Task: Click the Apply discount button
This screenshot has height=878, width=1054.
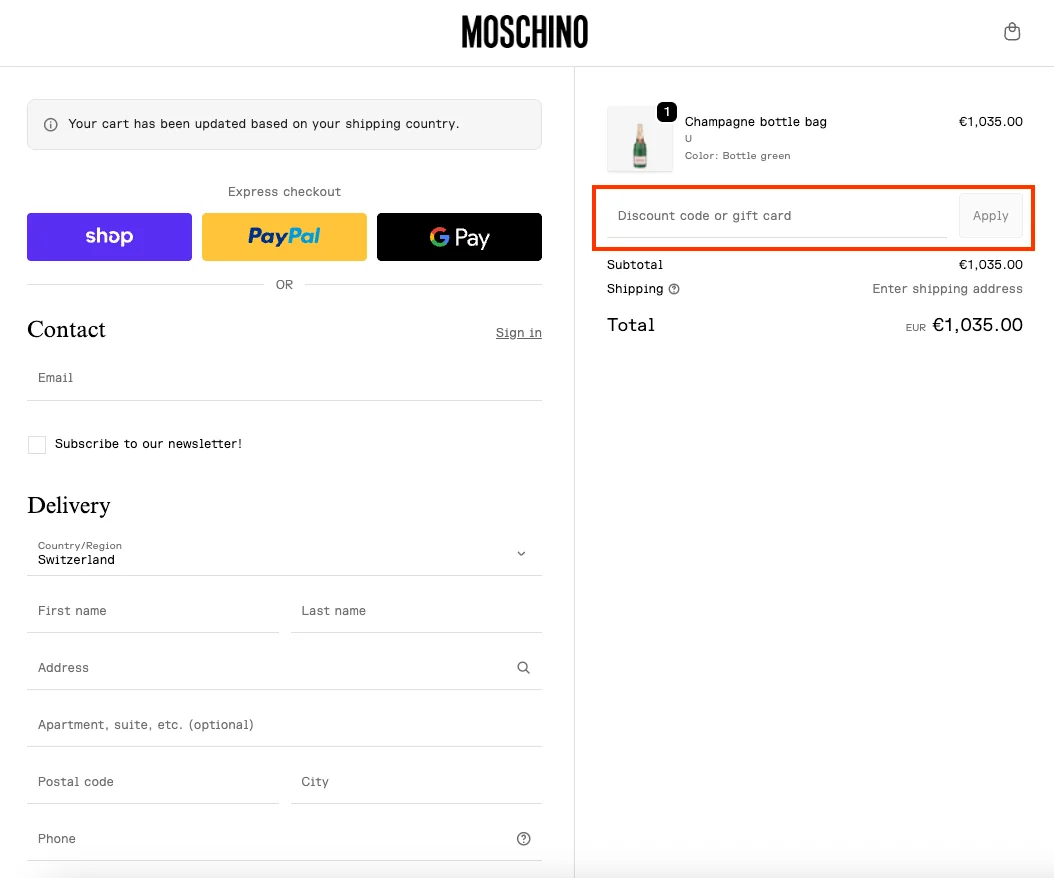Action: [x=990, y=215]
